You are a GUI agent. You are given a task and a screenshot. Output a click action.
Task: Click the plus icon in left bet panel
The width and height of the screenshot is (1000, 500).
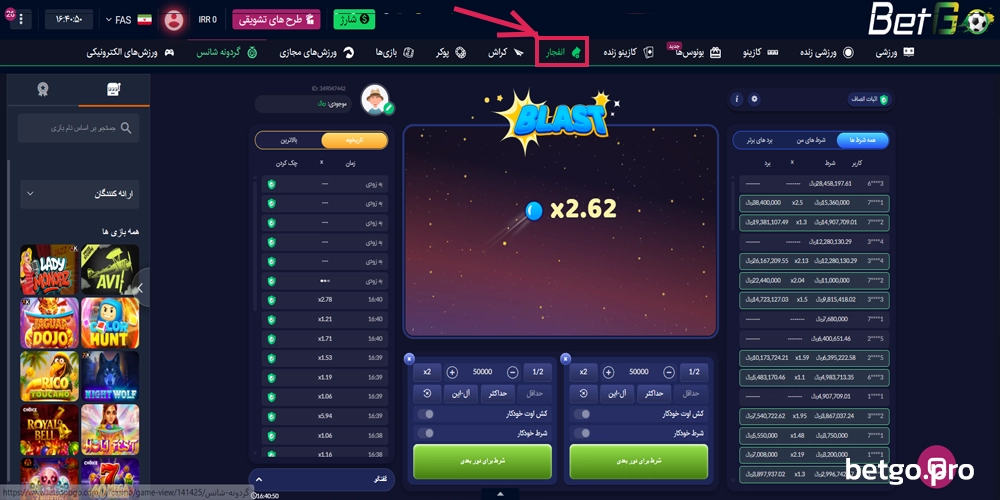pos(452,372)
